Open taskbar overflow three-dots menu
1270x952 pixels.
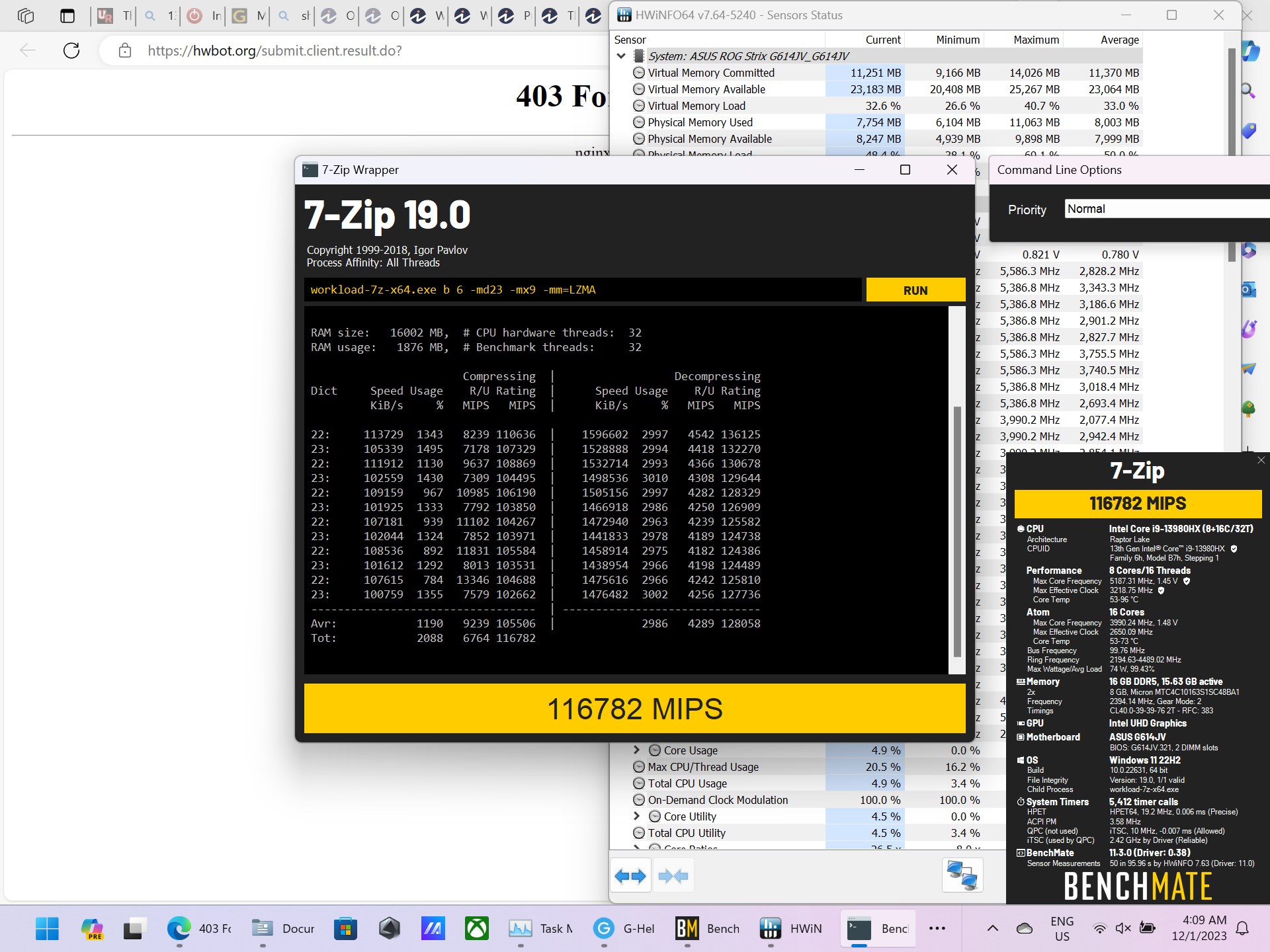(x=937, y=929)
